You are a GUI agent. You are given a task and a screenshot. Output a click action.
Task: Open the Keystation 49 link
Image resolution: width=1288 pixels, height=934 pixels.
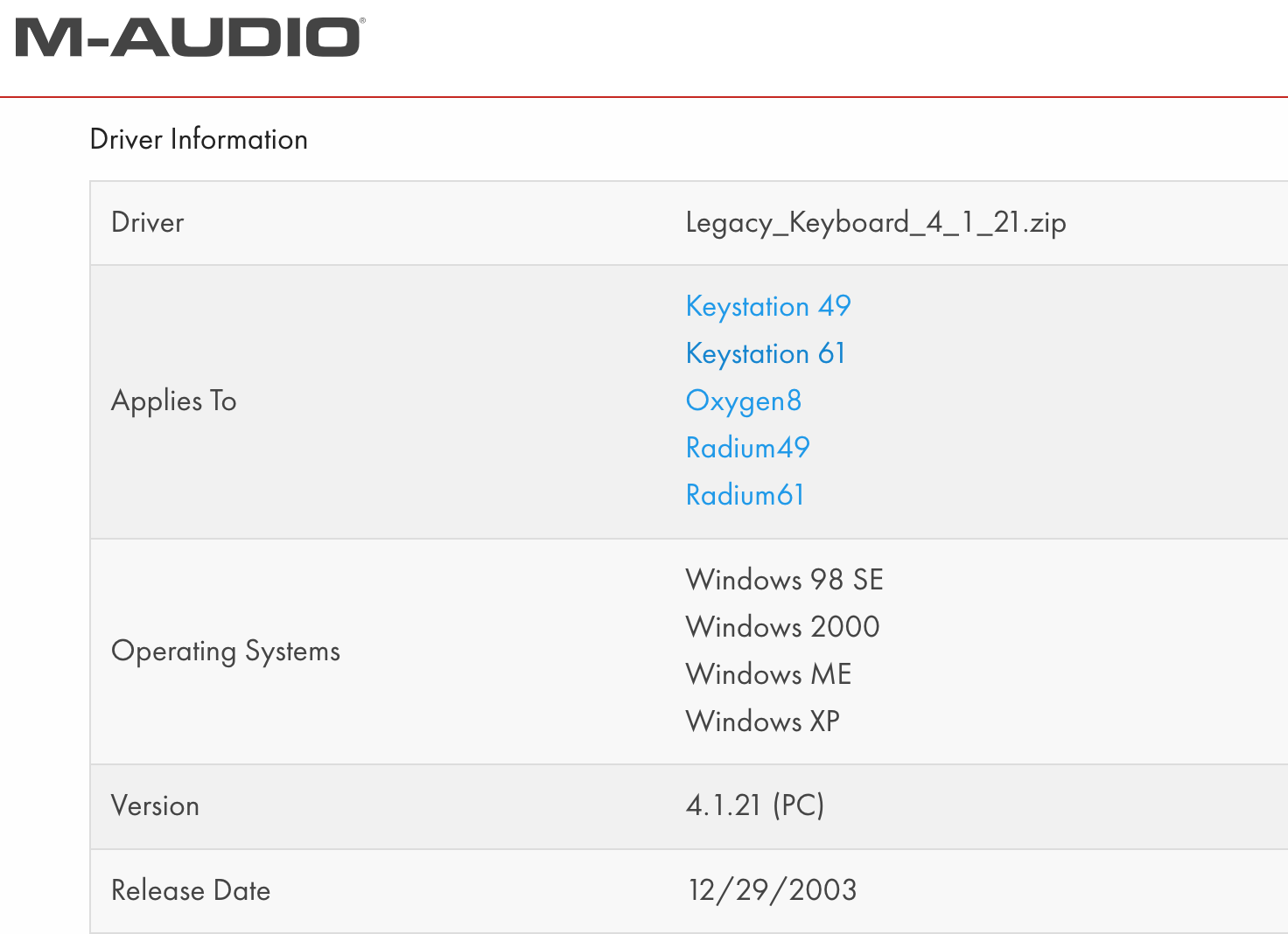[768, 306]
